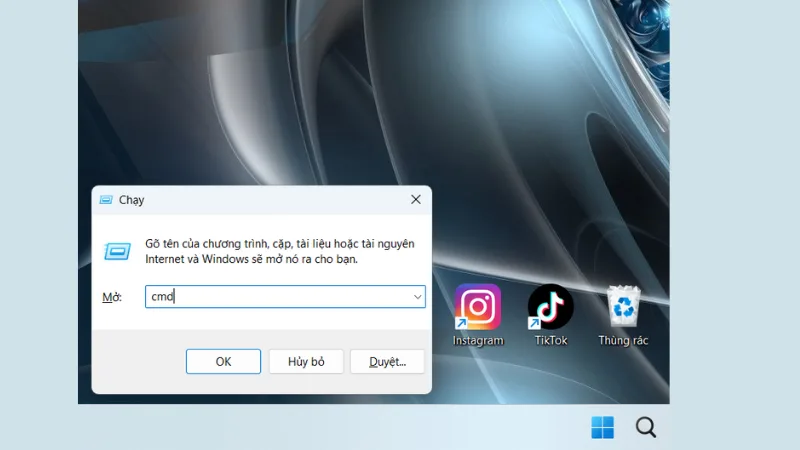Expand the Mở combo box dropdown arrow
Viewport: 800px width, 450px height.
(416, 297)
